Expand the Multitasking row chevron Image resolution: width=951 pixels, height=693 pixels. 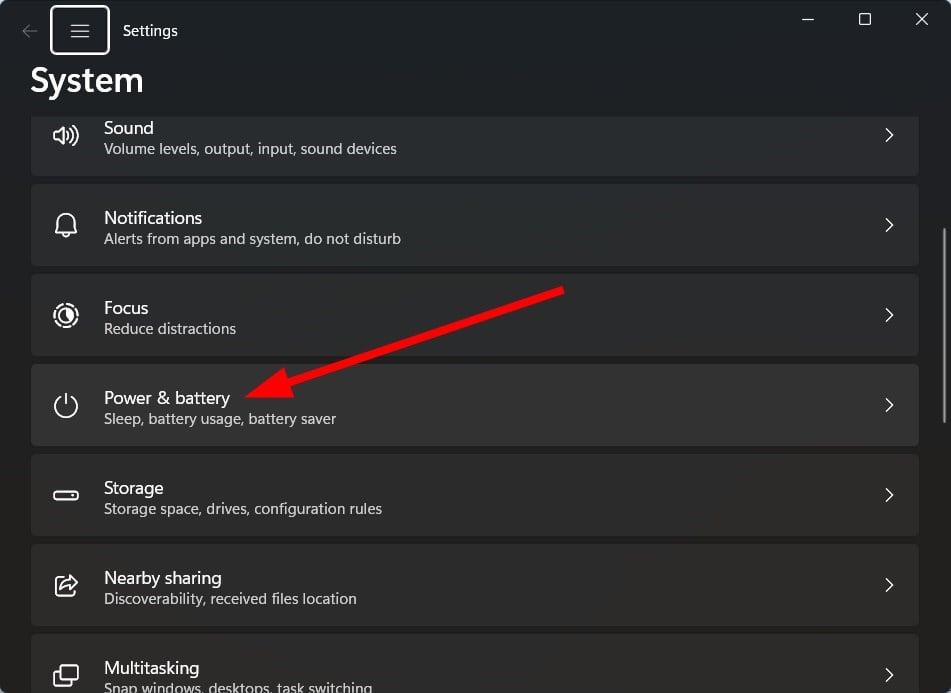(889, 675)
